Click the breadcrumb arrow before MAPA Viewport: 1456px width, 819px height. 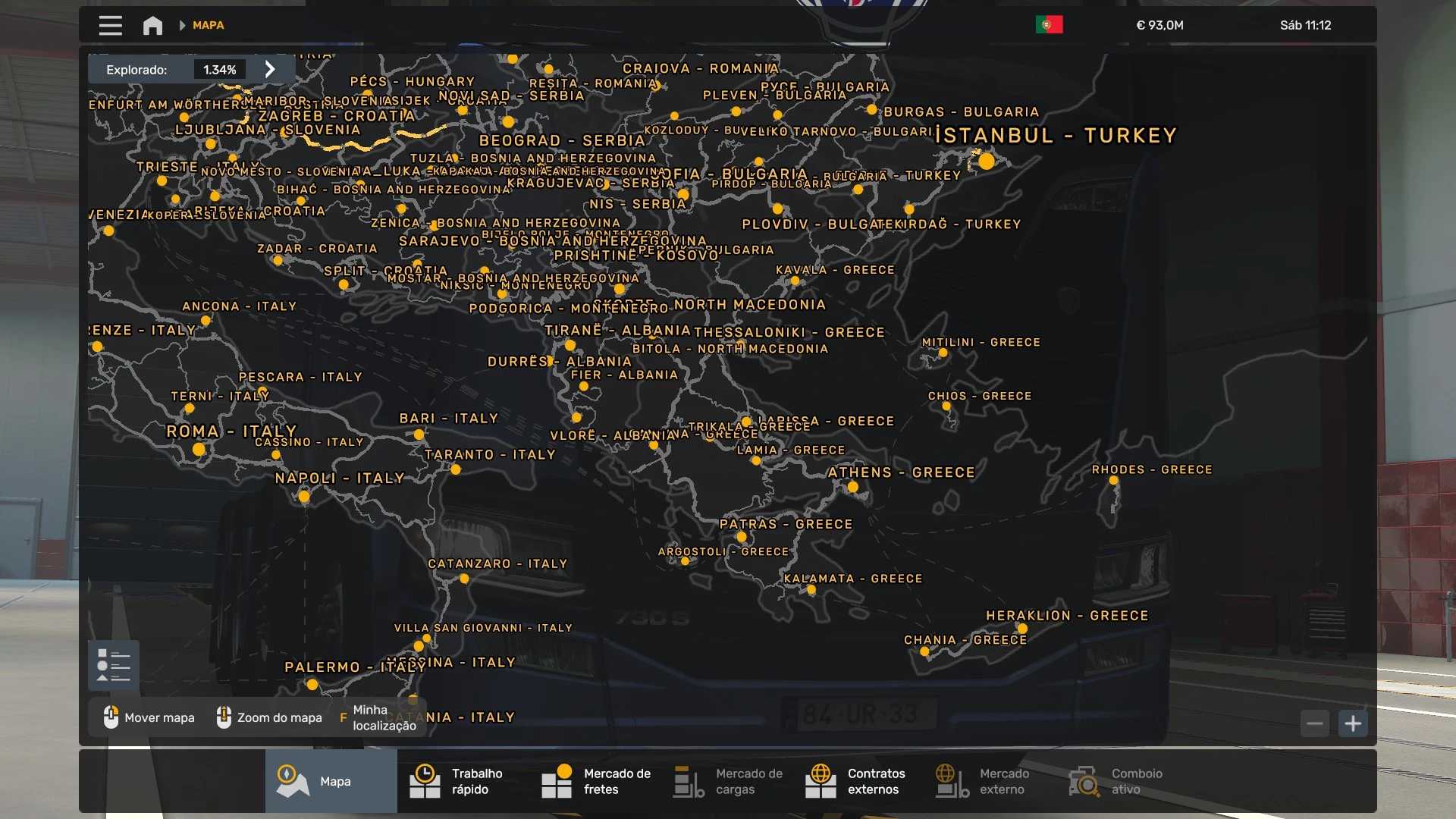click(182, 25)
